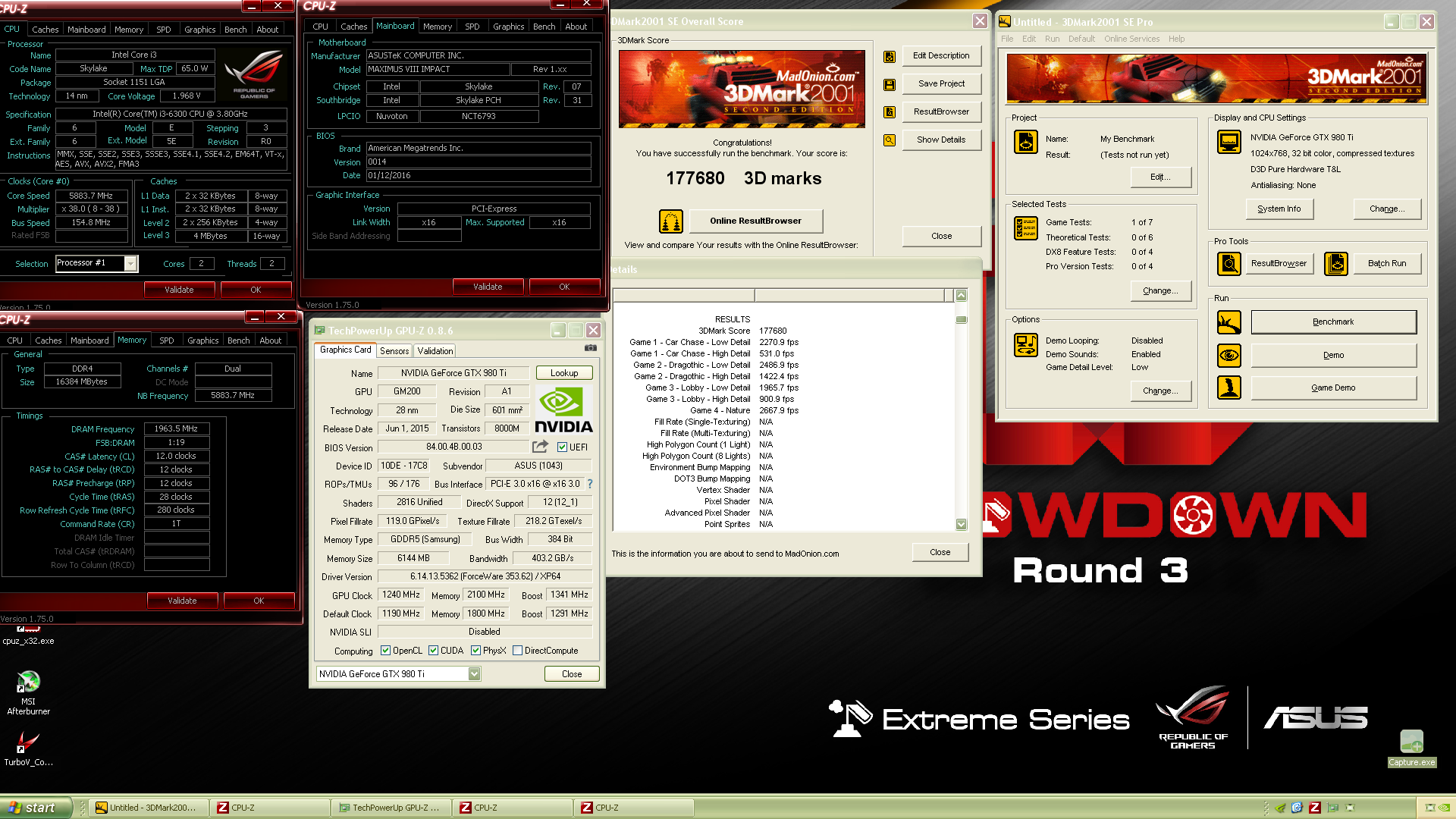Screen dimensions: 1456x819
Task: Click the Lookup button in GPU-Z
Action: [x=564, y=373]
